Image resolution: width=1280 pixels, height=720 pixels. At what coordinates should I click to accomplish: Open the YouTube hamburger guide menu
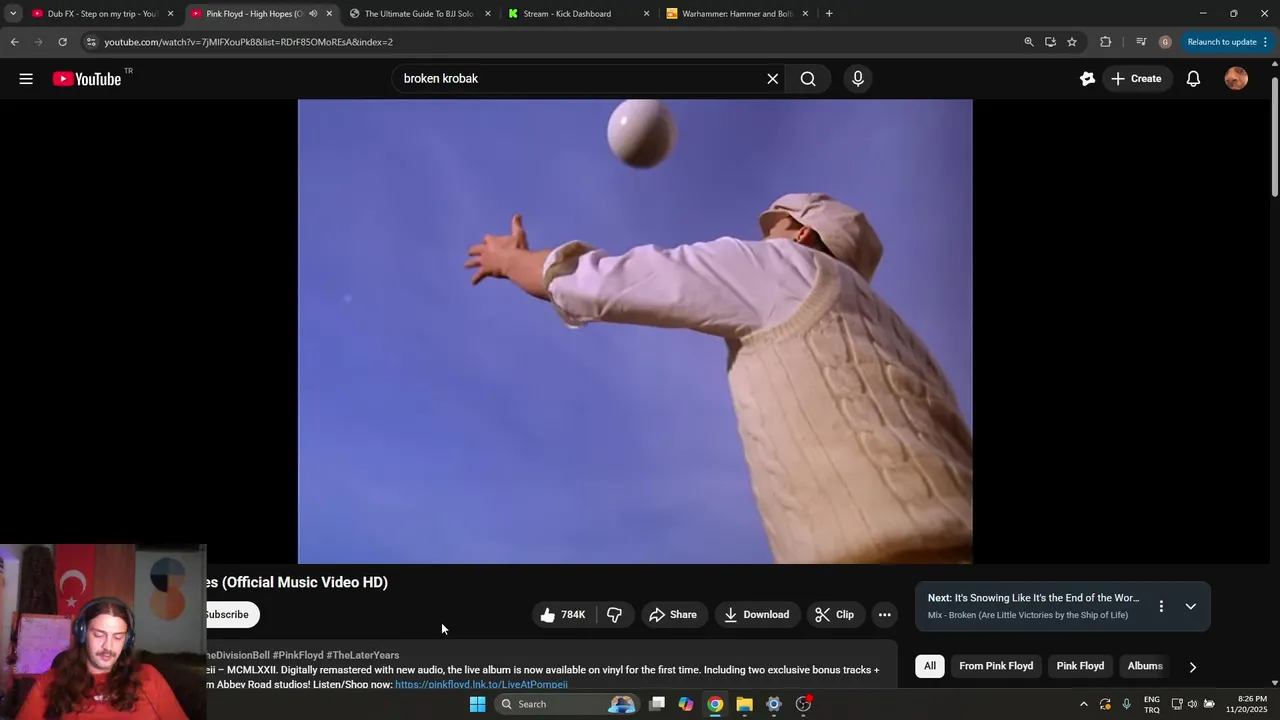pyautogui.click(x=26, y=79)
